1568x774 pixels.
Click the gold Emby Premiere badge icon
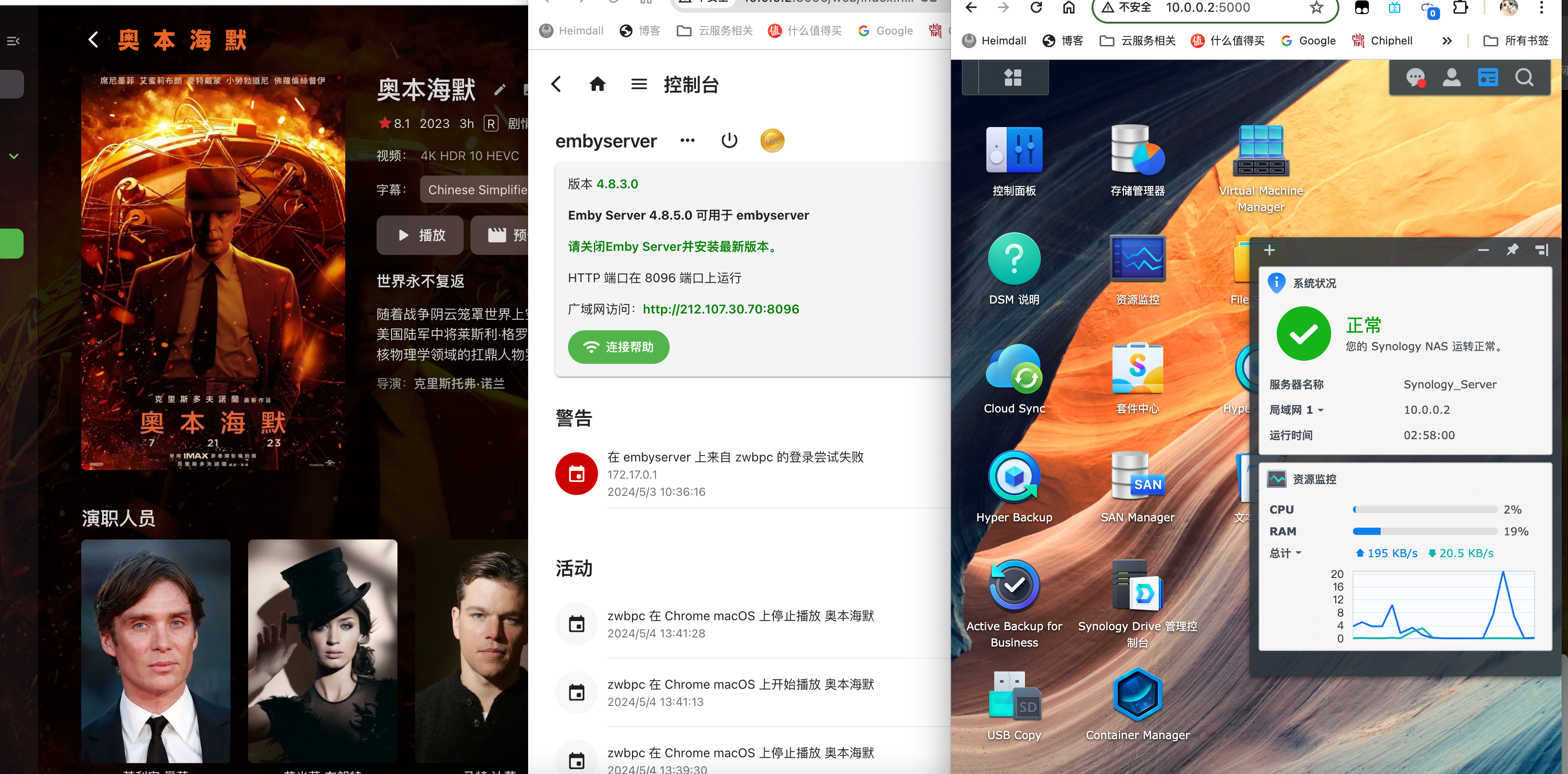tap(772, 141)
